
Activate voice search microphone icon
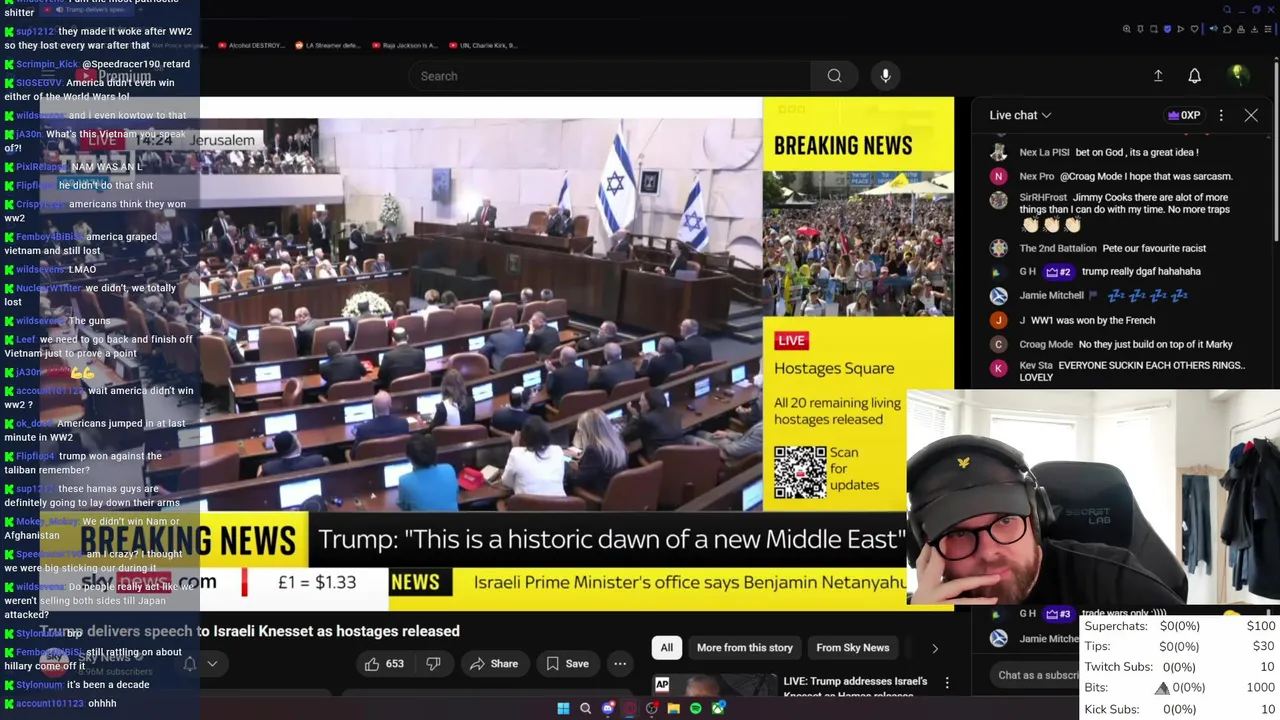885,76
